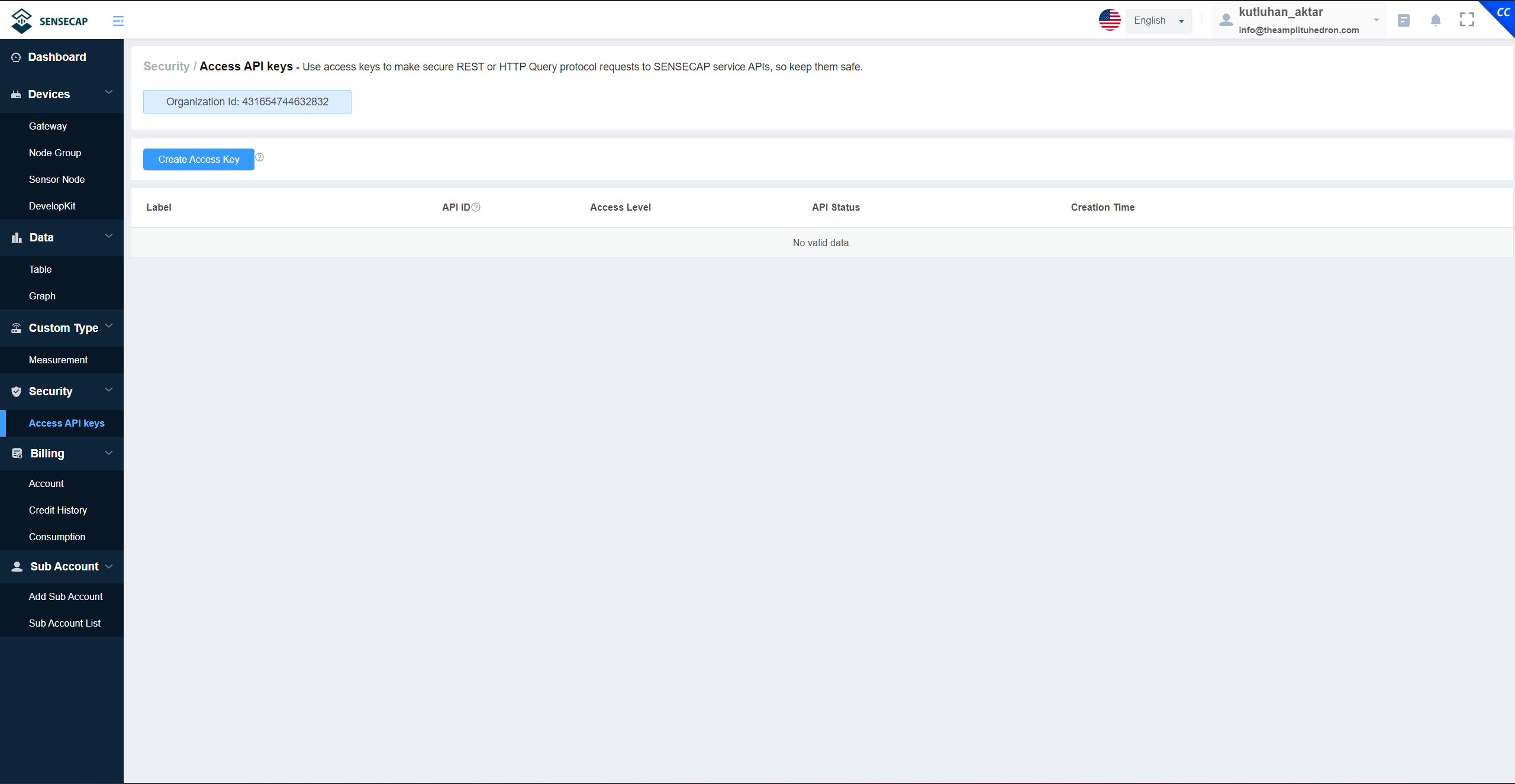Open the English language dropdown
This screenshot has width=1515, height=784.
point(1158,20)
